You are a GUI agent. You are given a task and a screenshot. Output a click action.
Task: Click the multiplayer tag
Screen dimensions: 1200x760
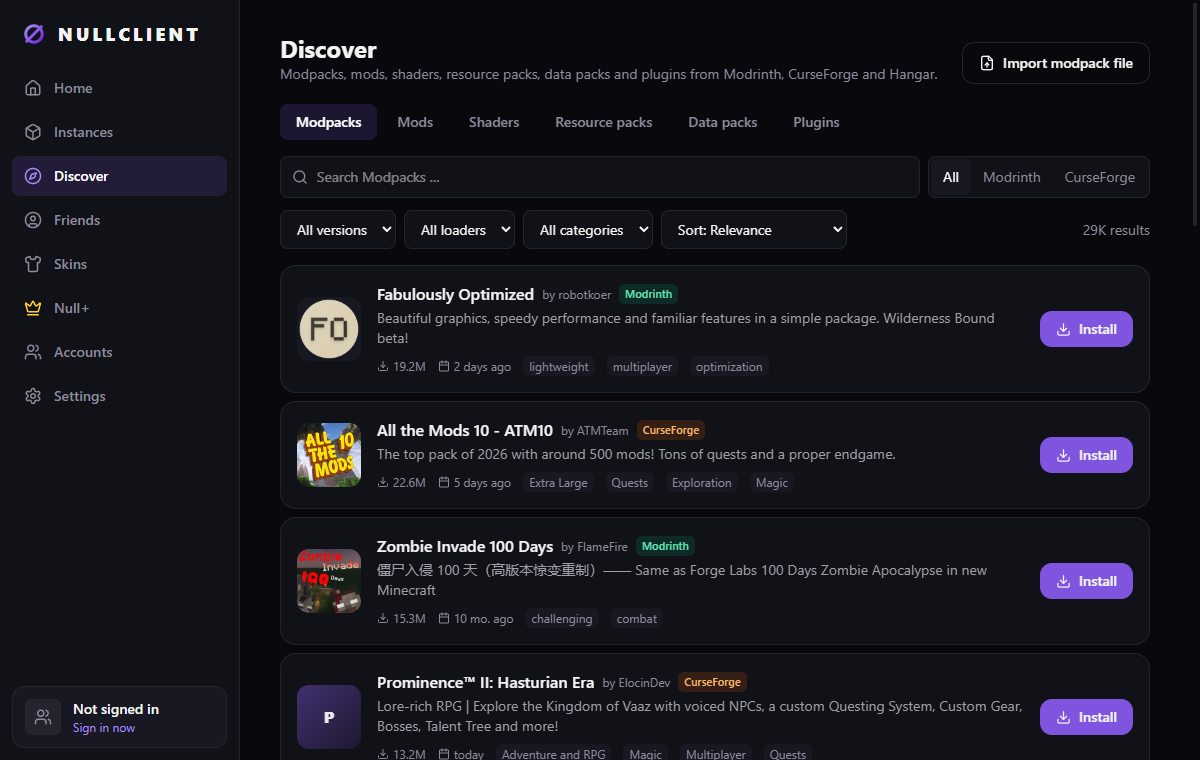(642, 367)
